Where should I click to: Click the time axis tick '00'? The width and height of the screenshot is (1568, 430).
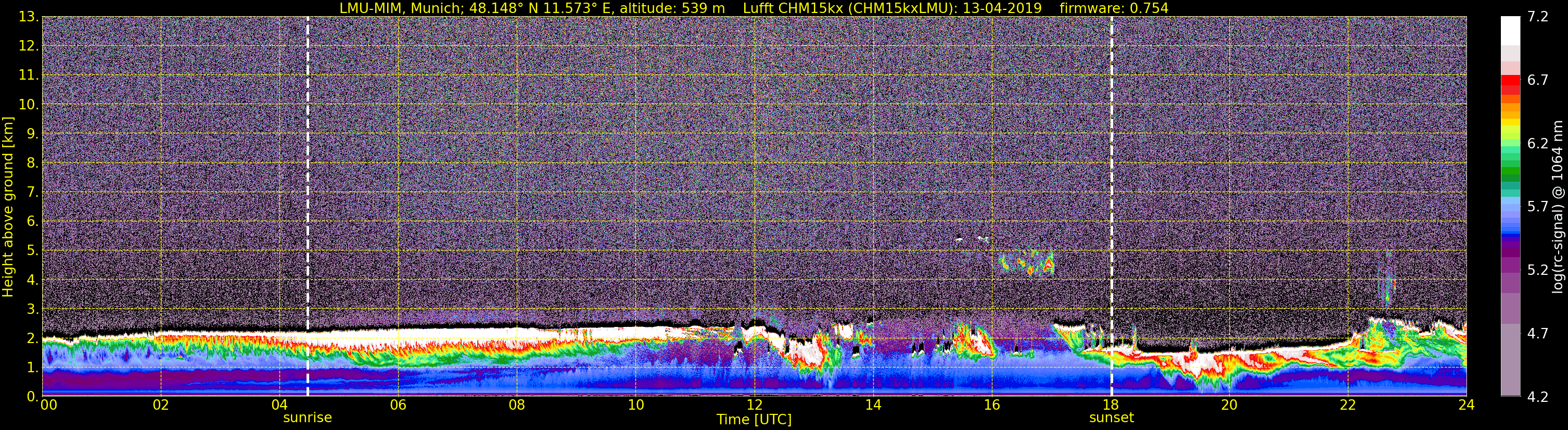[48, 405]
